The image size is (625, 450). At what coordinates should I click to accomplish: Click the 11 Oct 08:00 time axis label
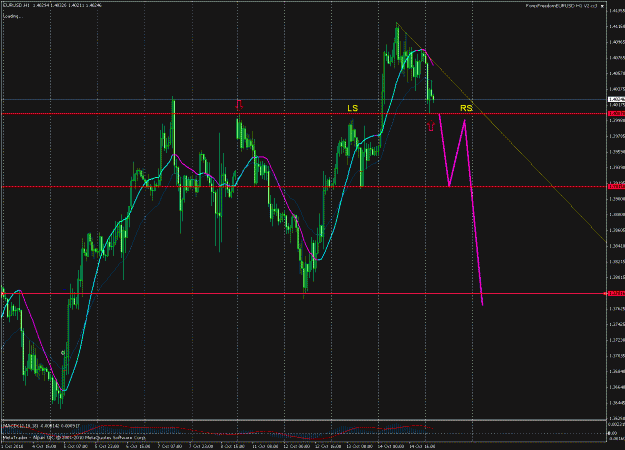(x=265, y=447)
